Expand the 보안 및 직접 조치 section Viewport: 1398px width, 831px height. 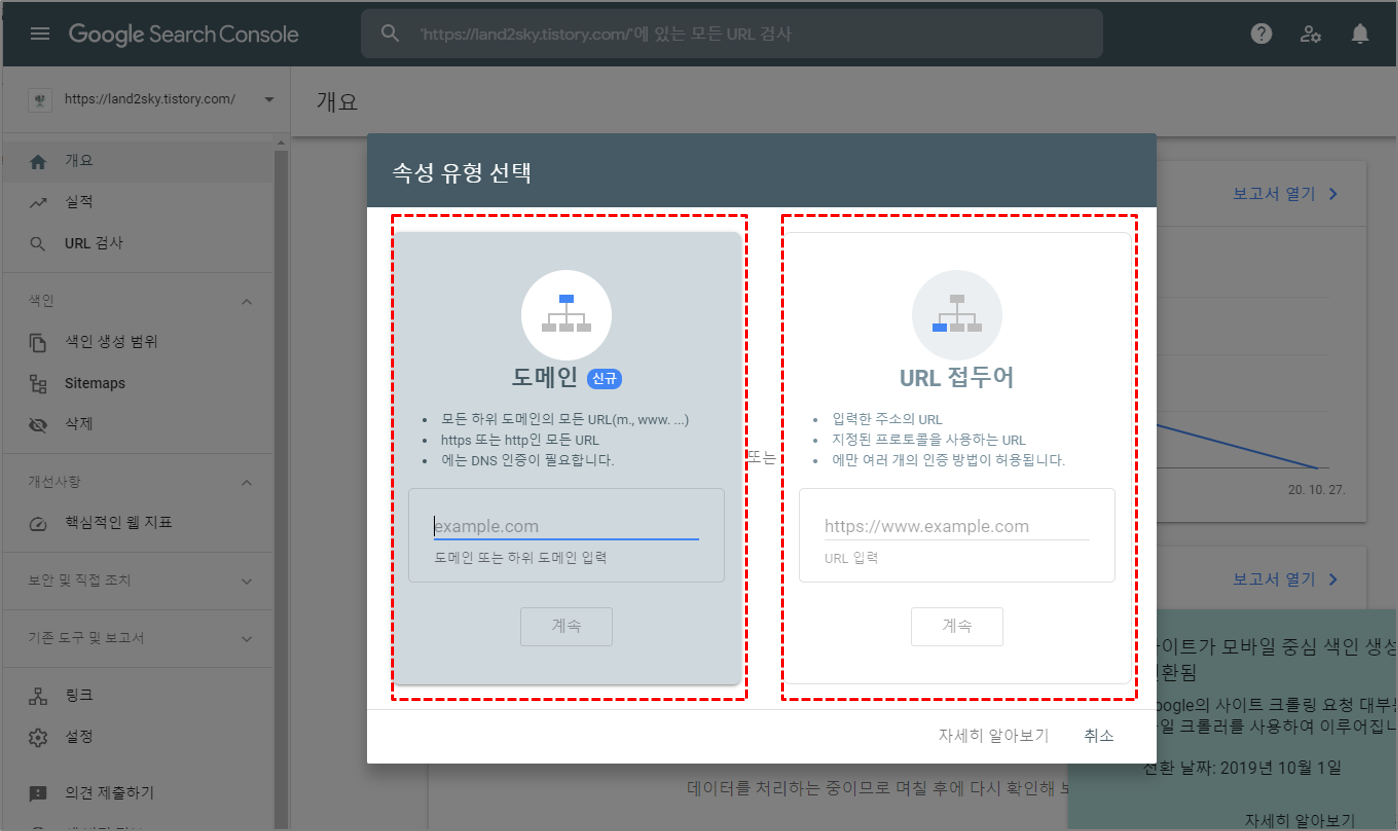pyautogui.click(x=247, y=581)
